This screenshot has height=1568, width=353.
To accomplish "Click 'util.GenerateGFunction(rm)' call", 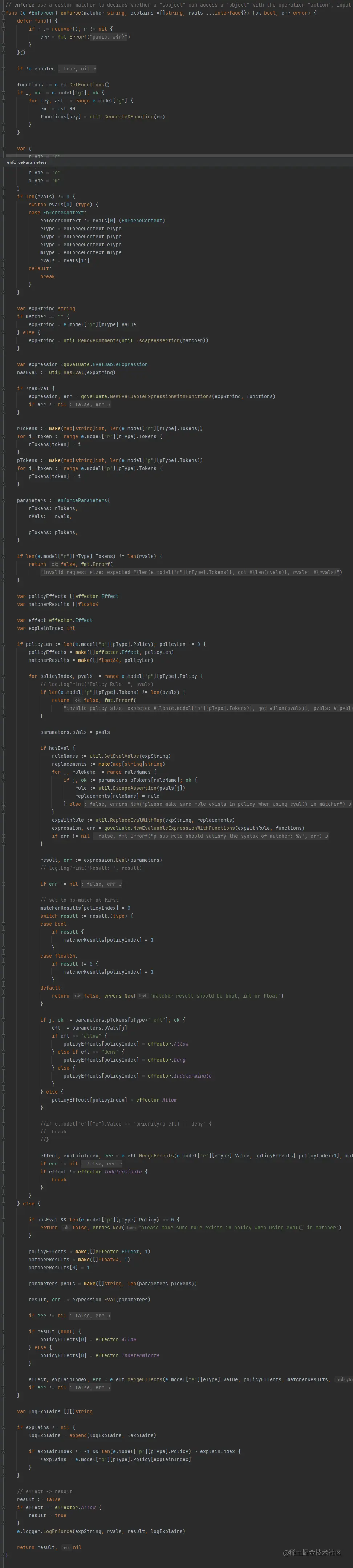I will 127,117.
